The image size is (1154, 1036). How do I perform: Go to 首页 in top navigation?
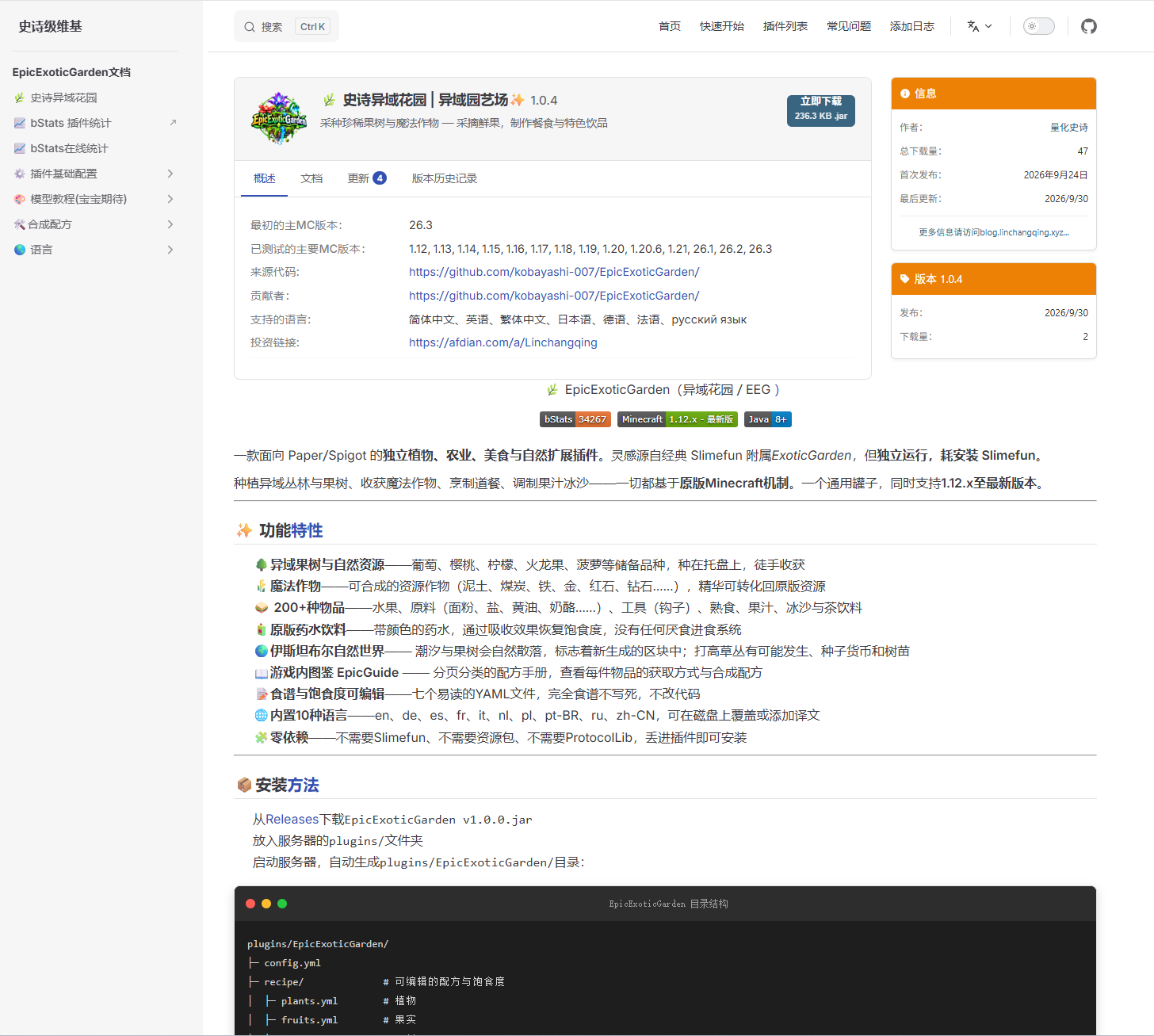click(x=670, y=26)
